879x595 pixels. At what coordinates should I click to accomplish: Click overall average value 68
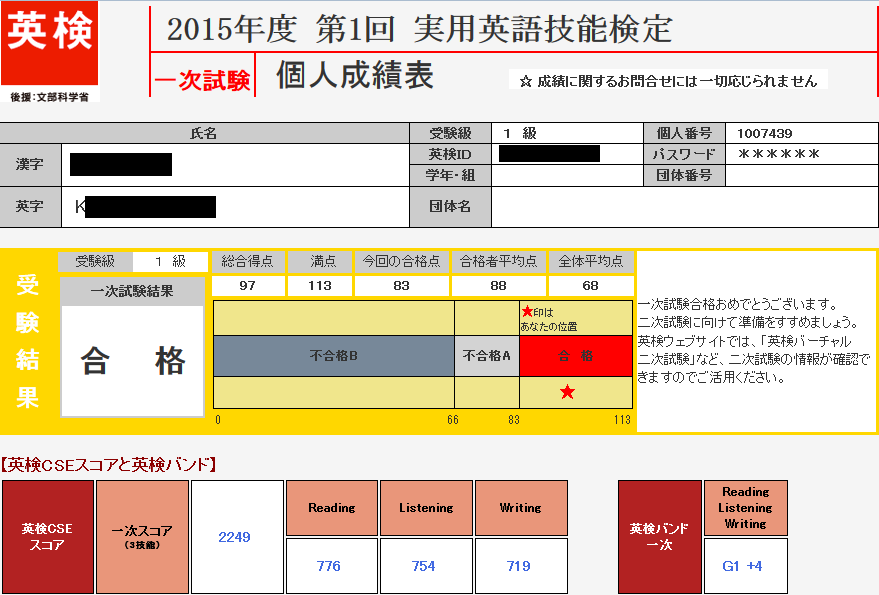(590, 285)
